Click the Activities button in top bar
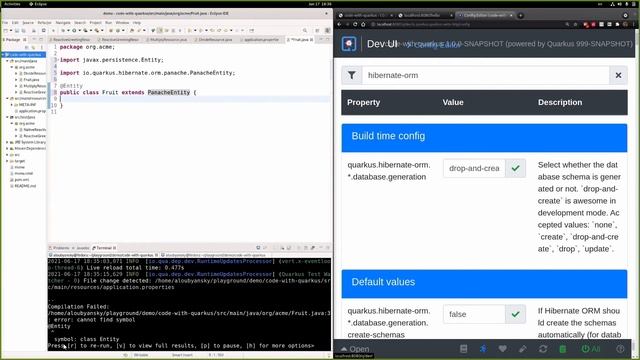This screenshot has width=640, height=360. [x=12, y=4]
